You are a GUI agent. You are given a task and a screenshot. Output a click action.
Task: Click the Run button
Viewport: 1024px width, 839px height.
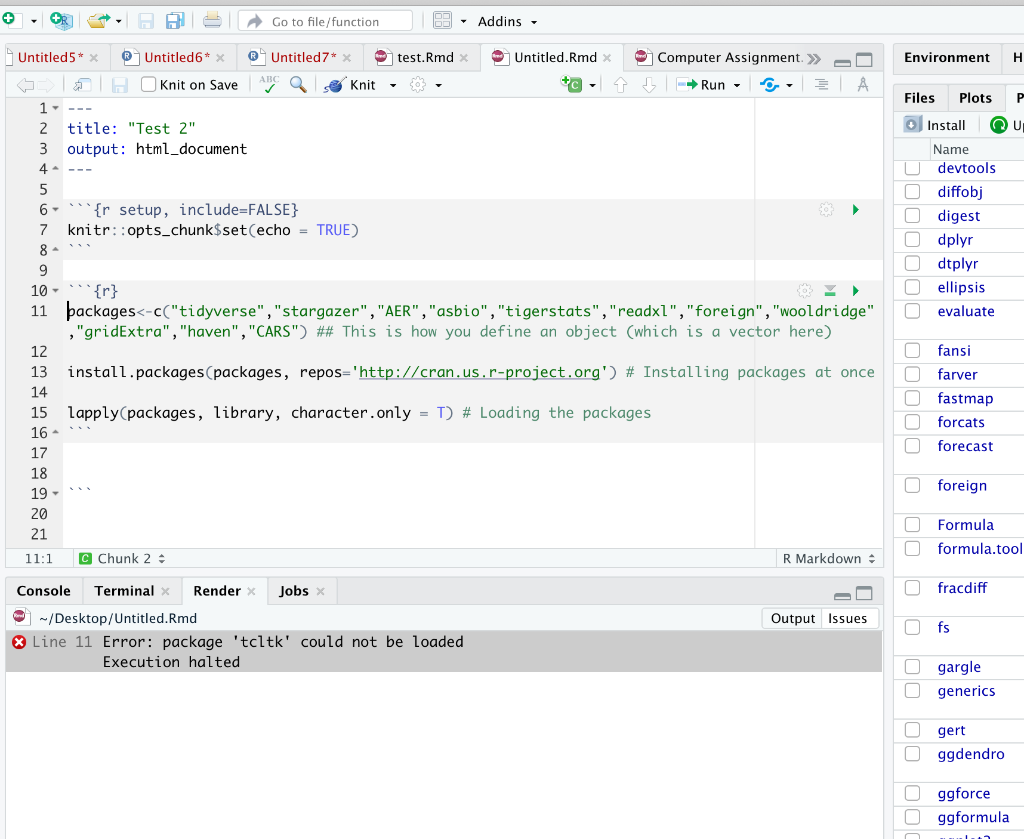(701, 85)
